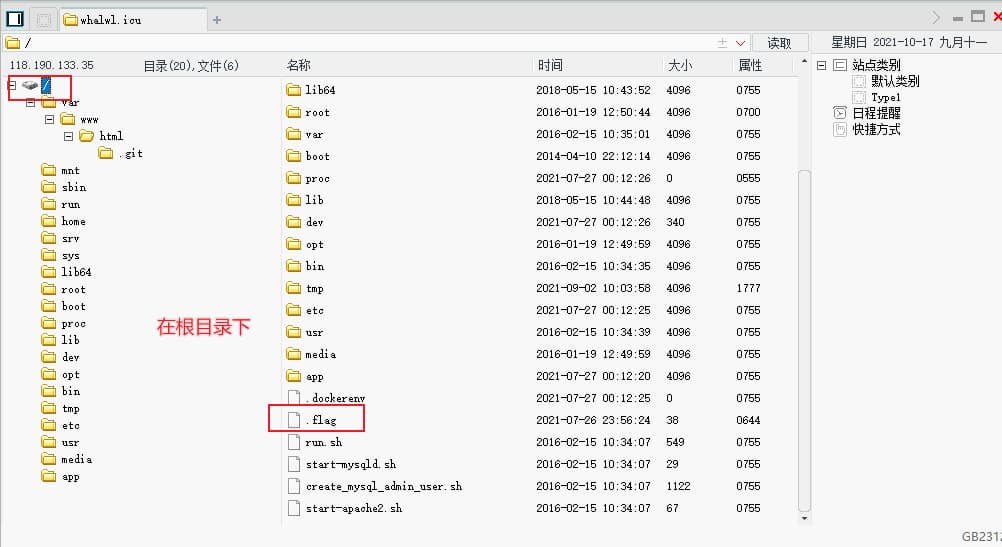Image resolution: width=1002 pixels, height=547 pixels.
Task: Select the srv folder in the tree
Action: [61, 238]
